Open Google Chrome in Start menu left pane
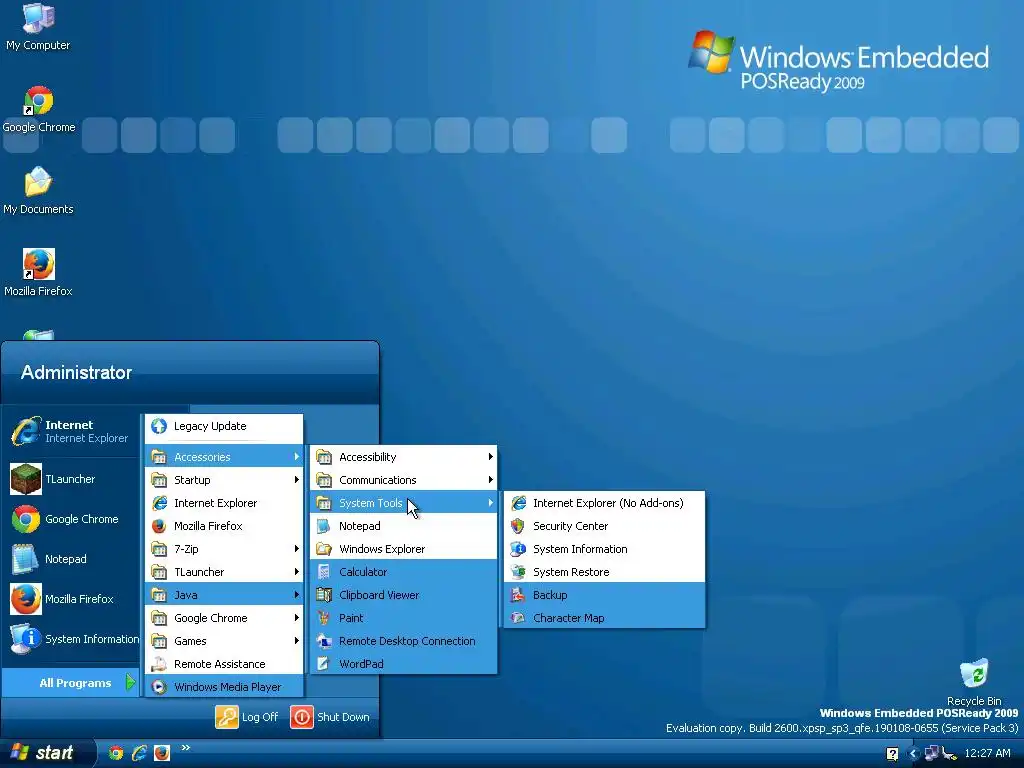This screenshot has width=1024, height=768. pyautogui.click(x=71, y=519)
